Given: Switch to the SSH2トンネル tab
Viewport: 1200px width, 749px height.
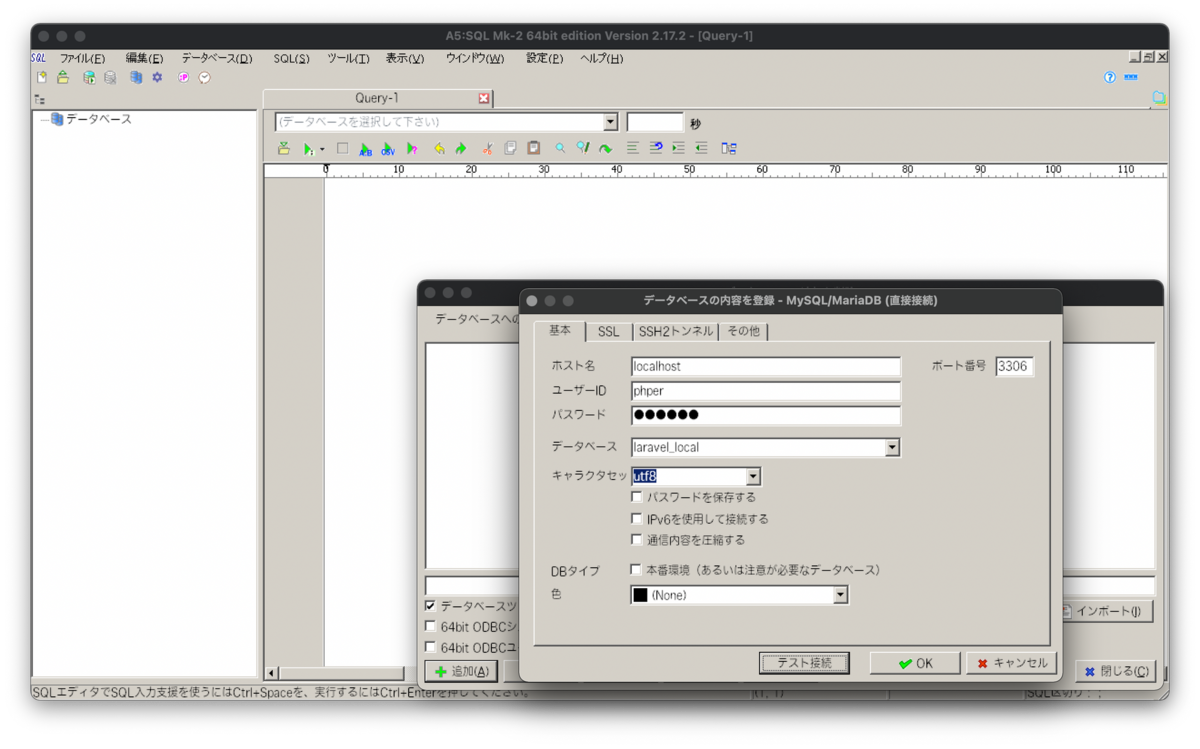Looking at the screenshot, I should click(x=677, y=330).
